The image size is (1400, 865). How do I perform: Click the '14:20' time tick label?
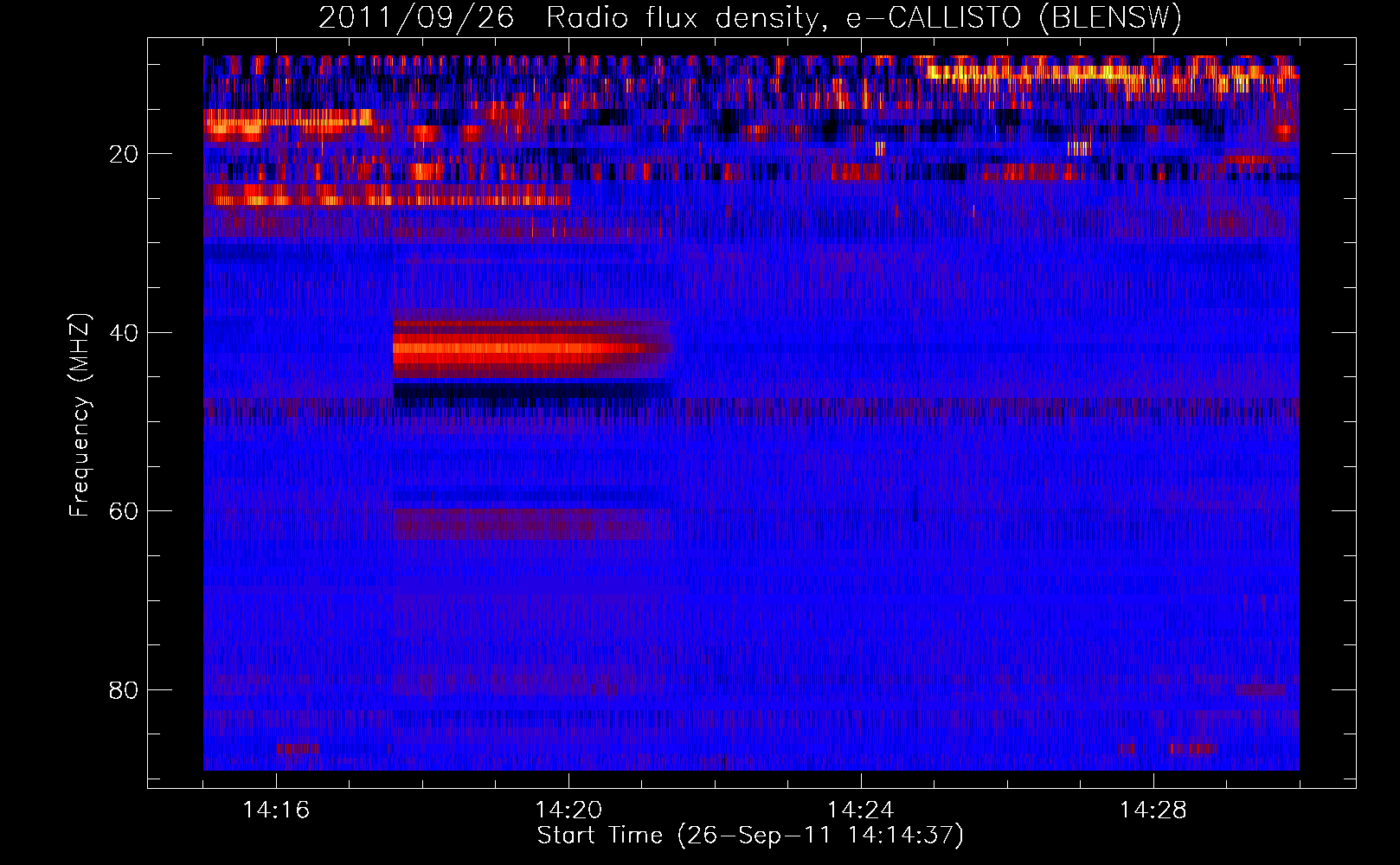(x=568, y=811)
